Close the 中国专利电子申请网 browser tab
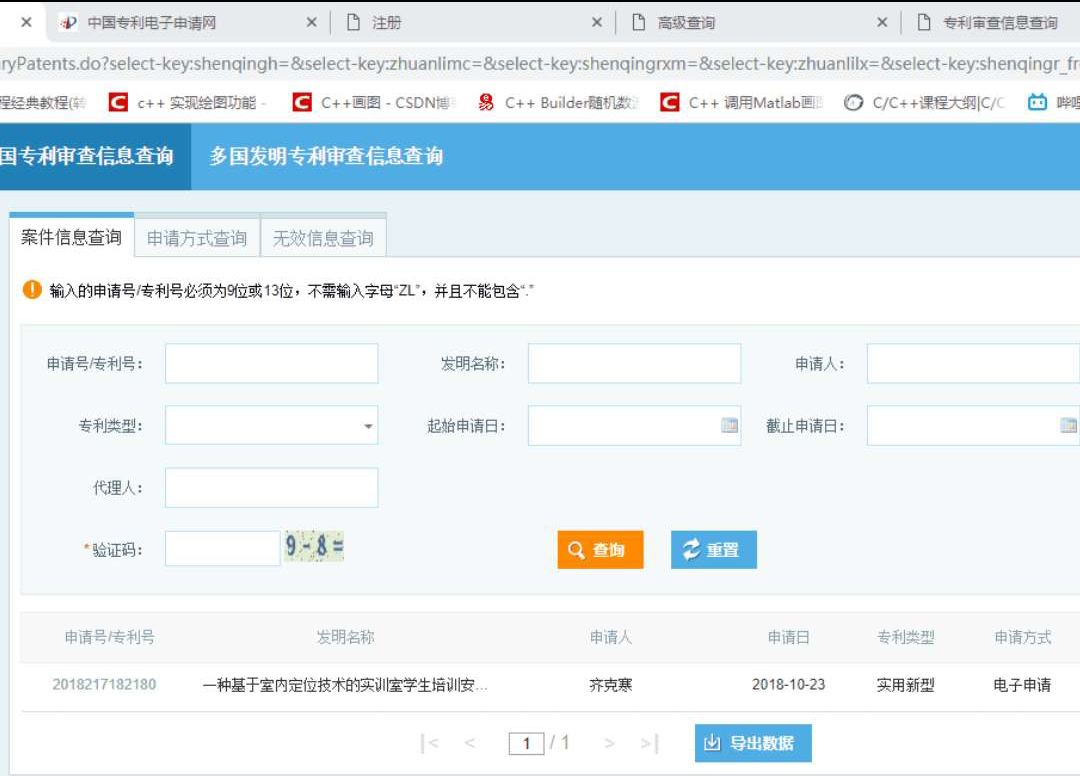This screenshot has width=1080, height=776. (x=311, y=22)
